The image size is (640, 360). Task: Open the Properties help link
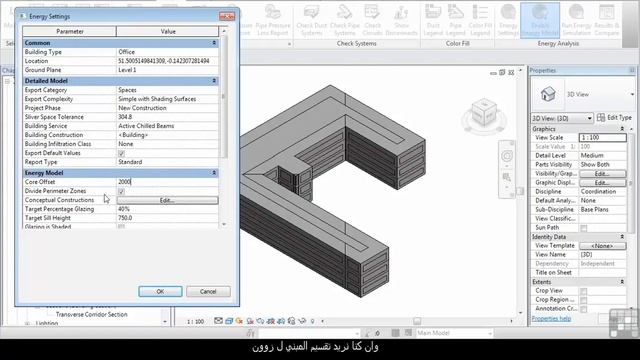(x=551, y=319)
